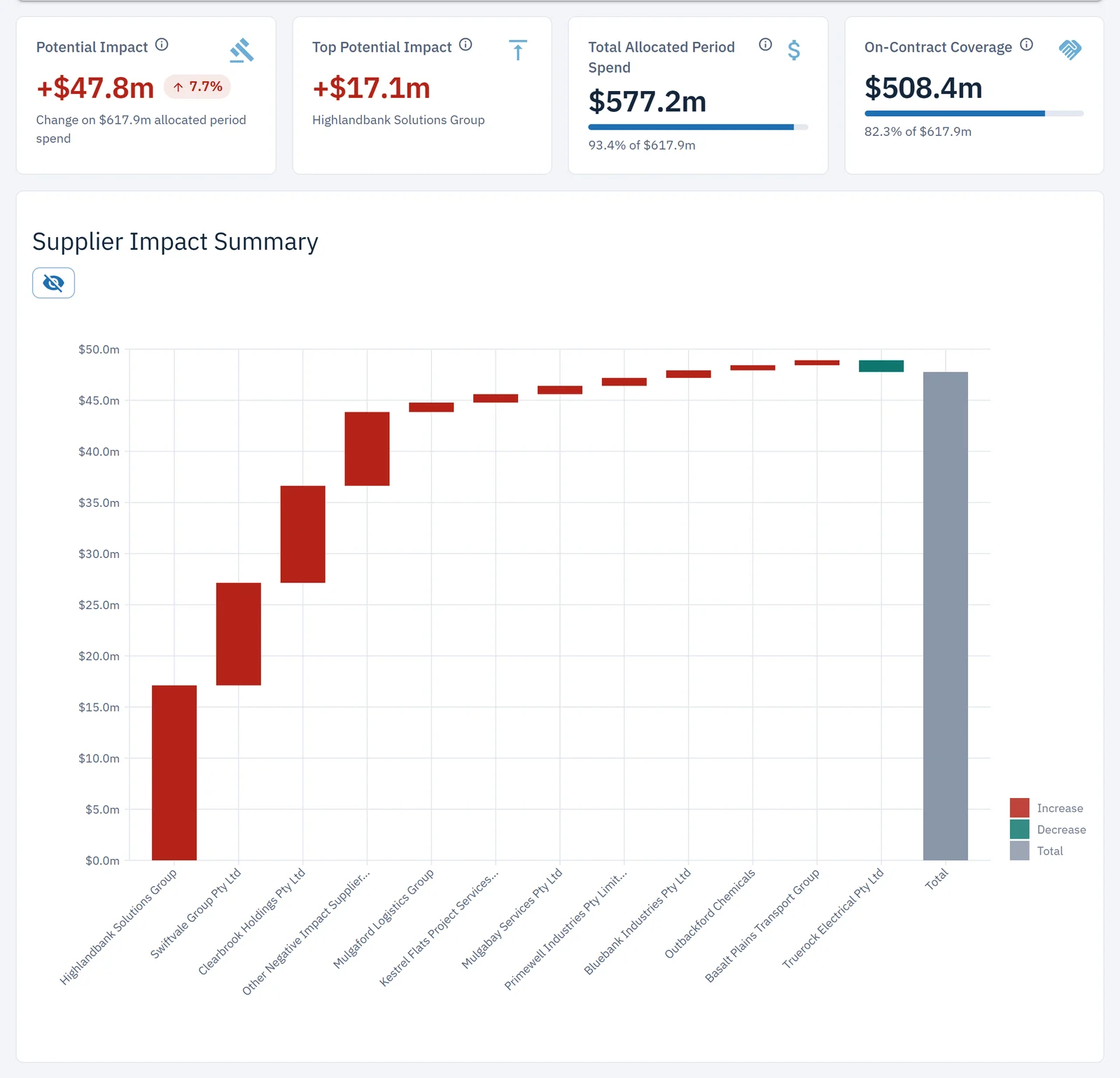Click the Mulgaford Logistics Group bar
This screenshot has height=1078, width=1120.
click(431, 407)
